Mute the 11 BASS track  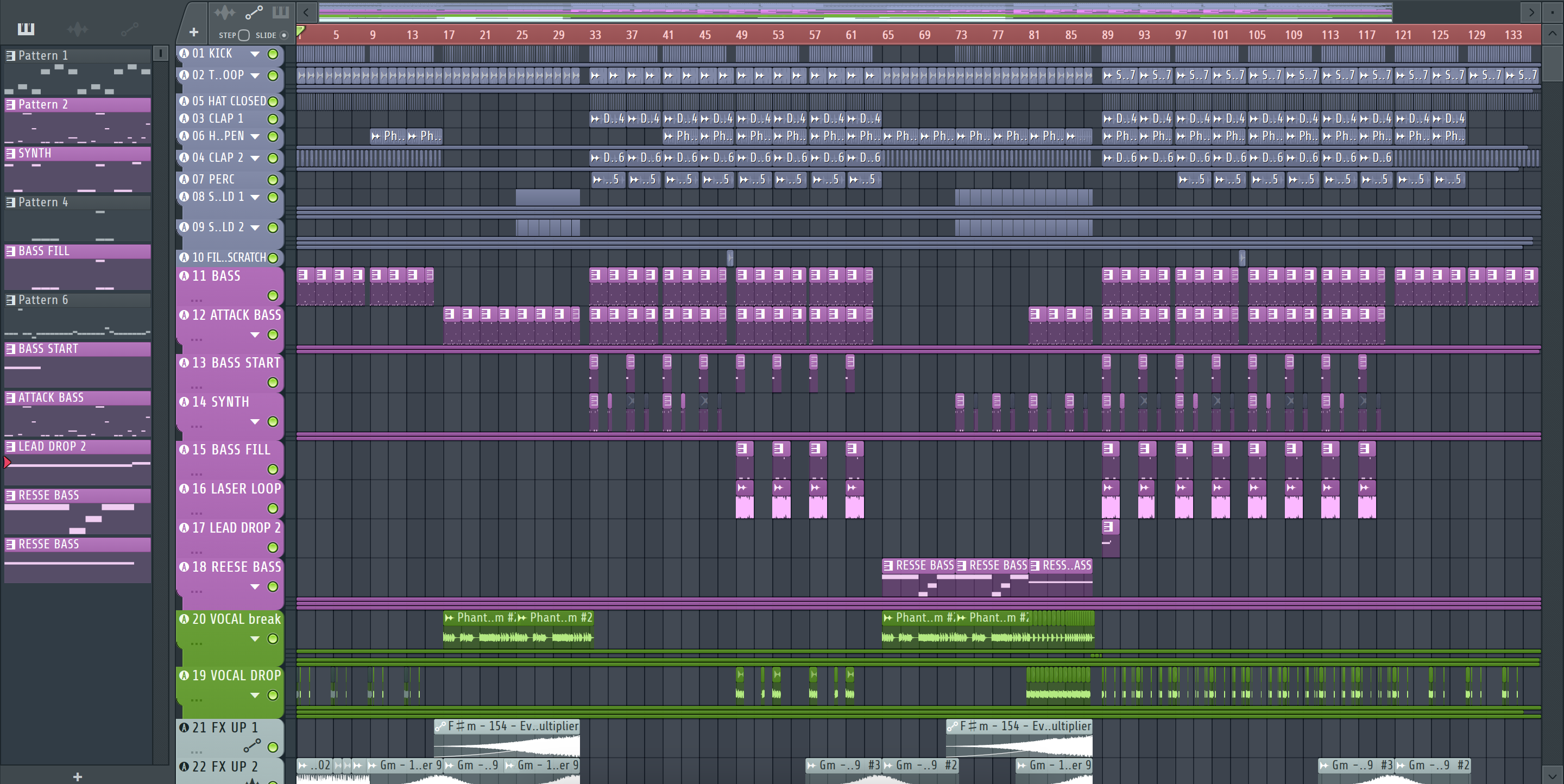(273, 295)
